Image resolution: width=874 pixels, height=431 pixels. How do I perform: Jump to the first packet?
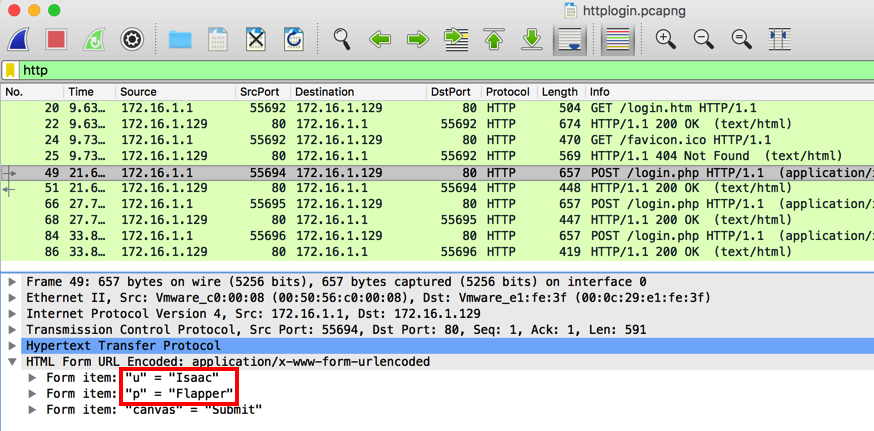pos(494,40)
